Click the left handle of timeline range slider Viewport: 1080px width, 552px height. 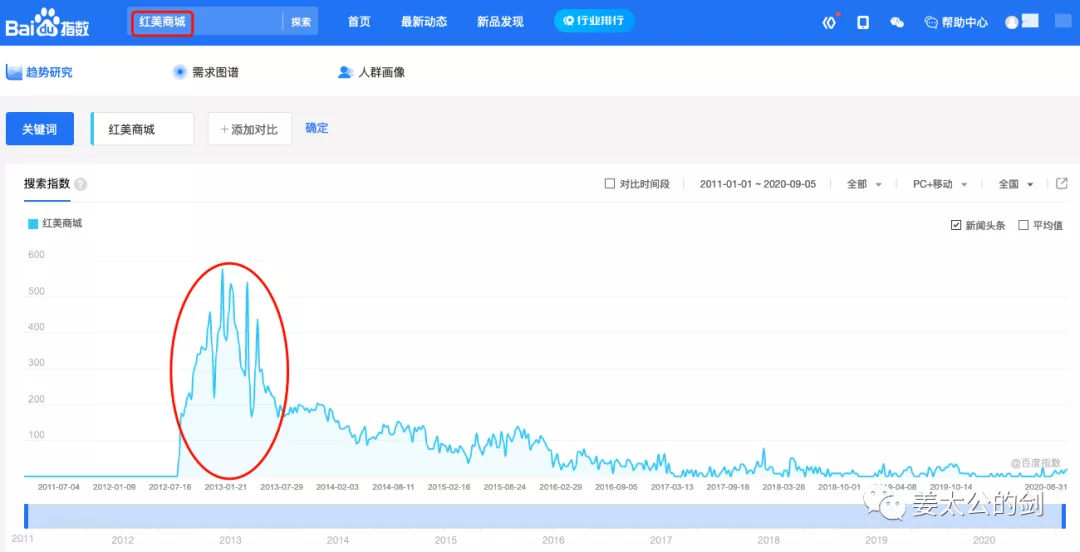[x=26, y=516]
